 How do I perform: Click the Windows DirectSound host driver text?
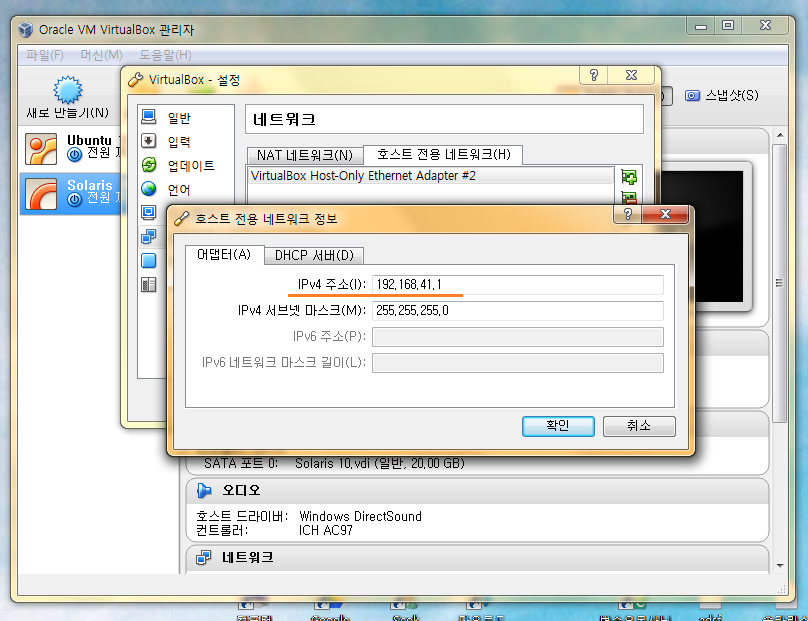coord(360,516)
